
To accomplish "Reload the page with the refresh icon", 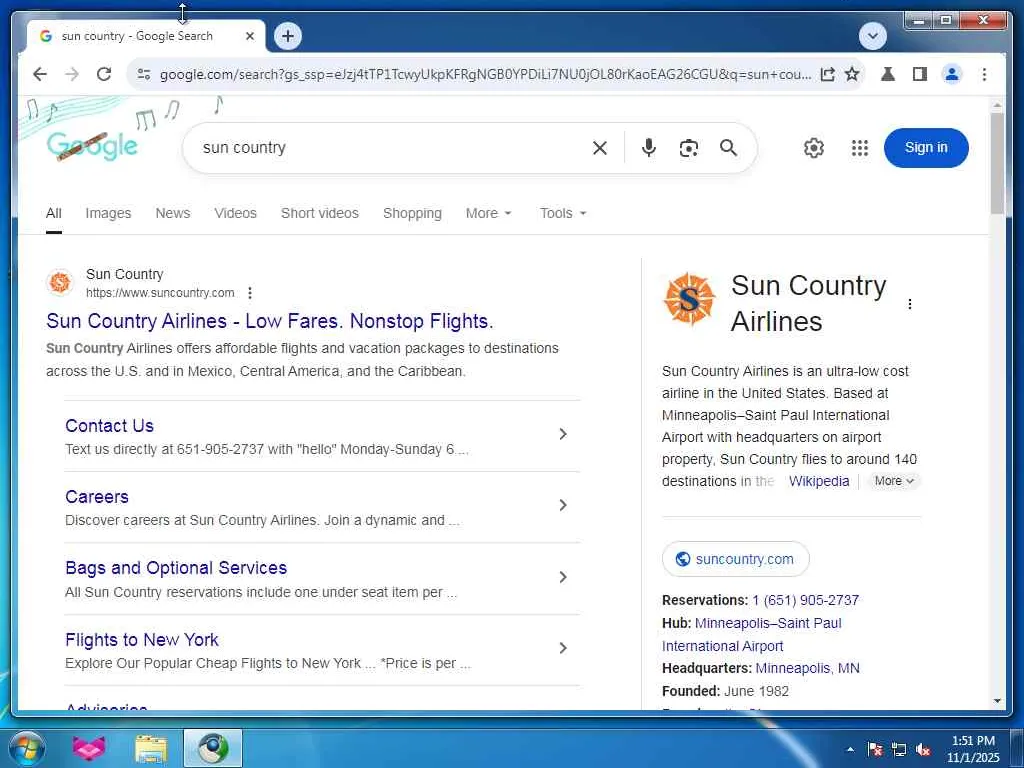I will tap(104, 74).
